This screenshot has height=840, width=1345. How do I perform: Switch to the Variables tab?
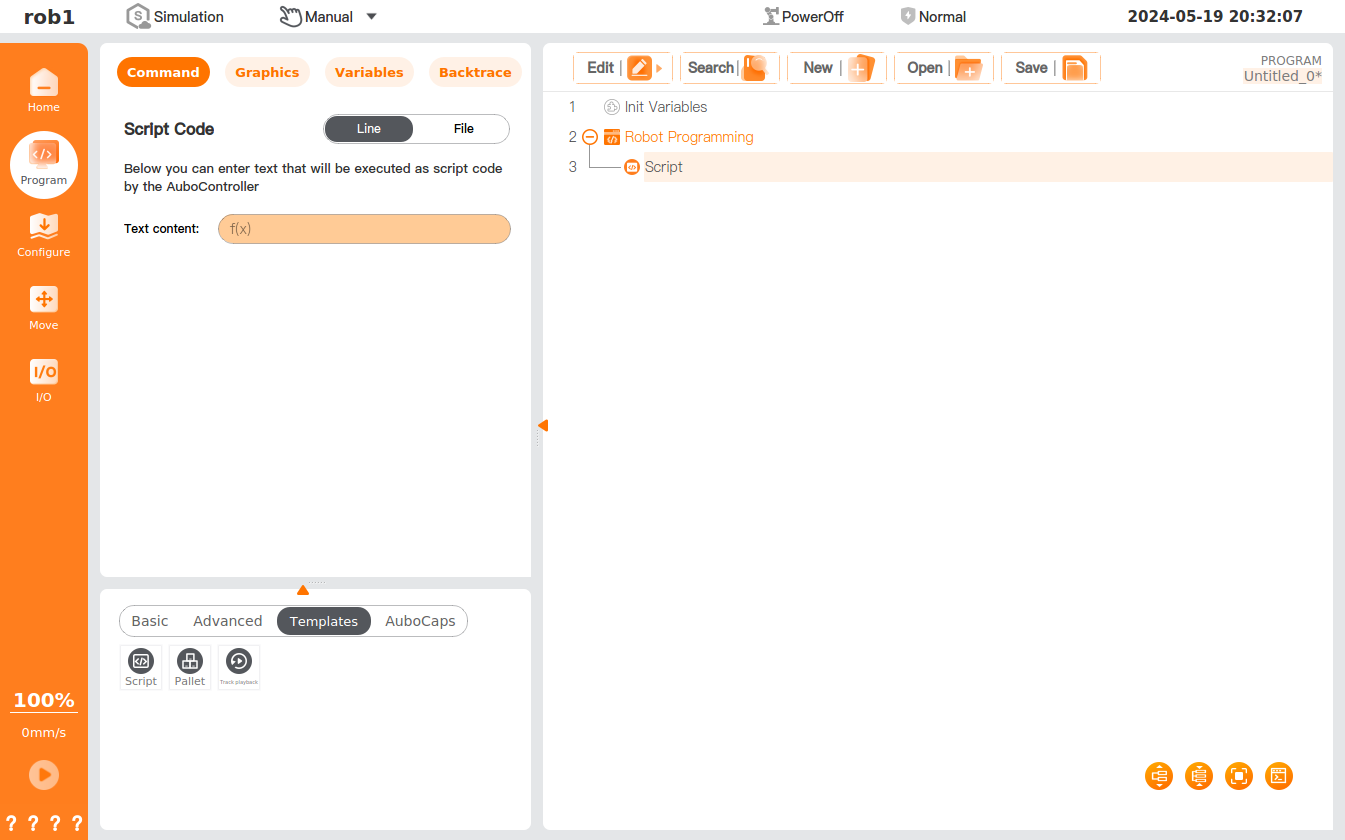(369, 73)
